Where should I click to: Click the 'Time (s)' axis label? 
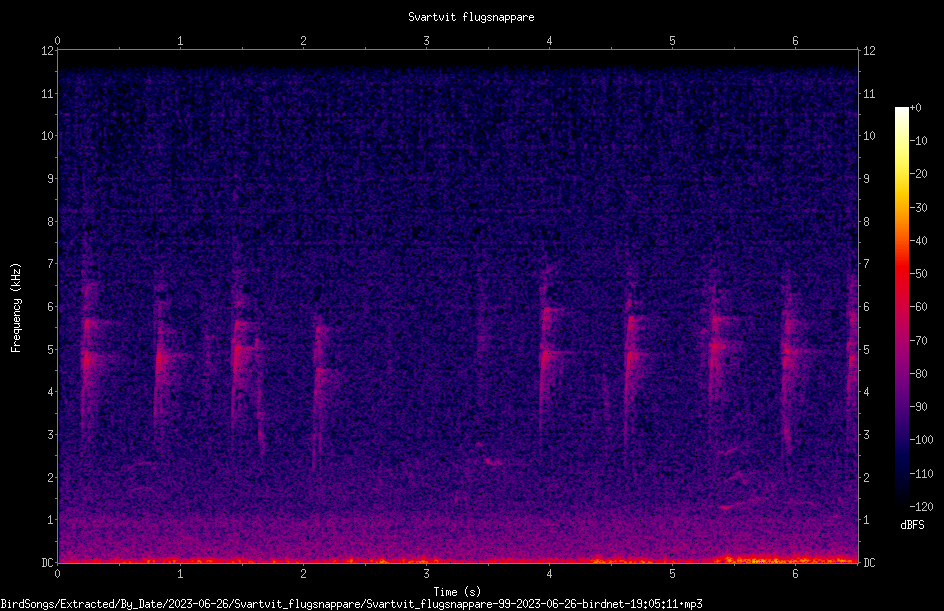457,592
